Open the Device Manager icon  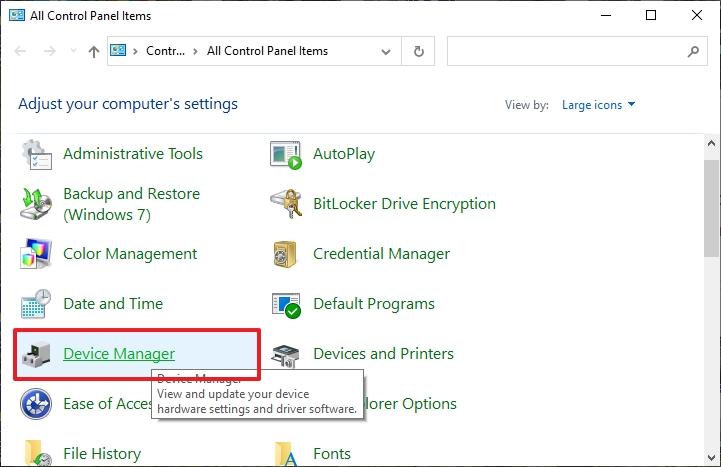point(36,354)
